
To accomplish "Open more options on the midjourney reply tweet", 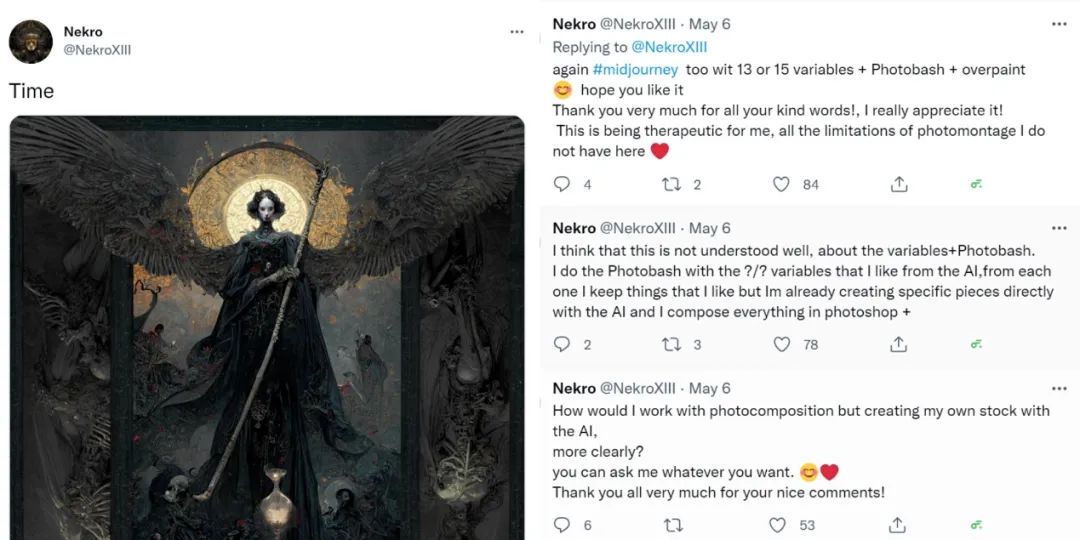I will 1059,24.
